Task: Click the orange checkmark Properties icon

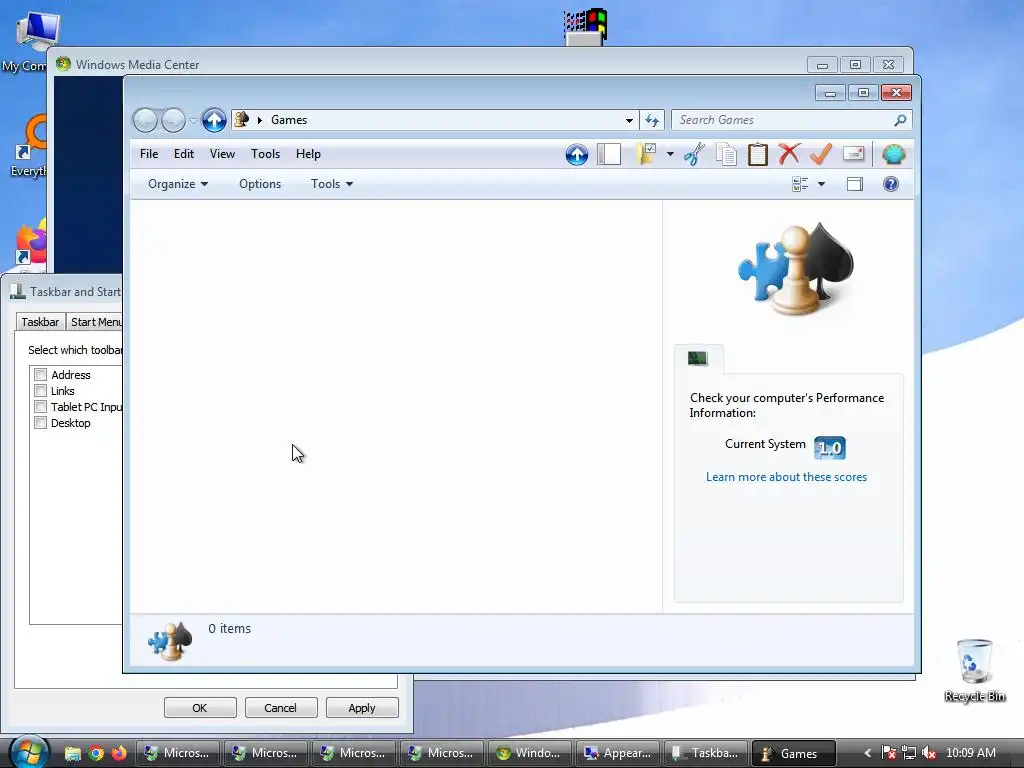Action: coord(821,154)
